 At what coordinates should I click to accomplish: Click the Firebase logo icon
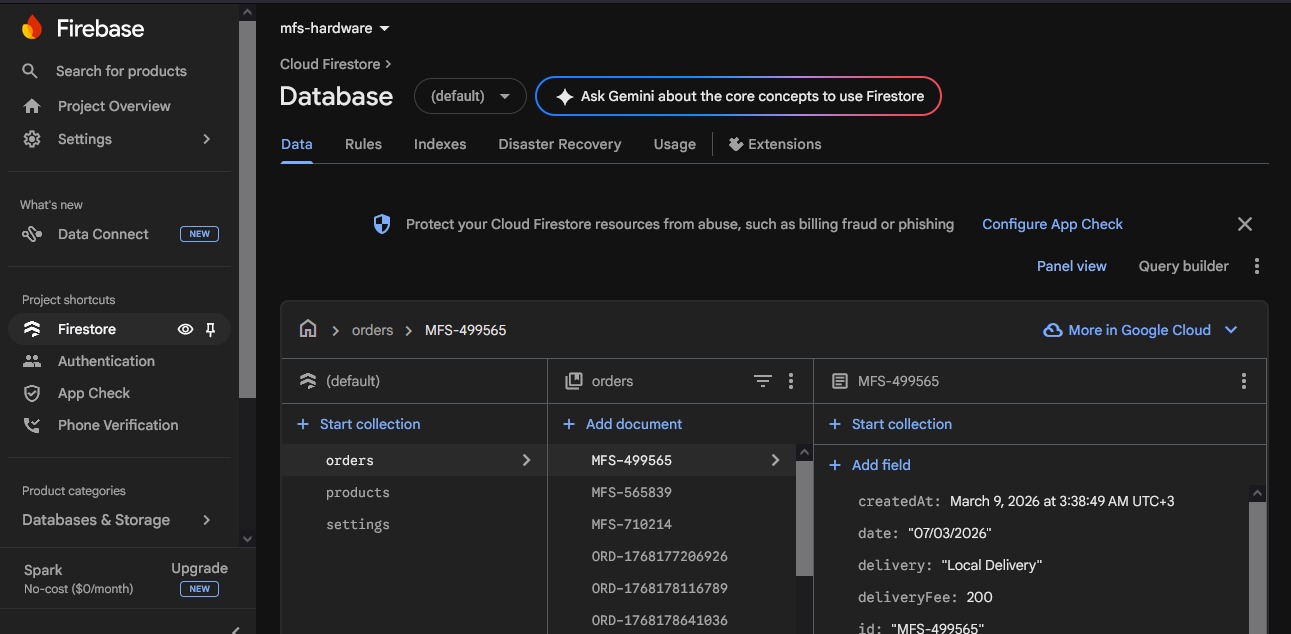[32, 28]
